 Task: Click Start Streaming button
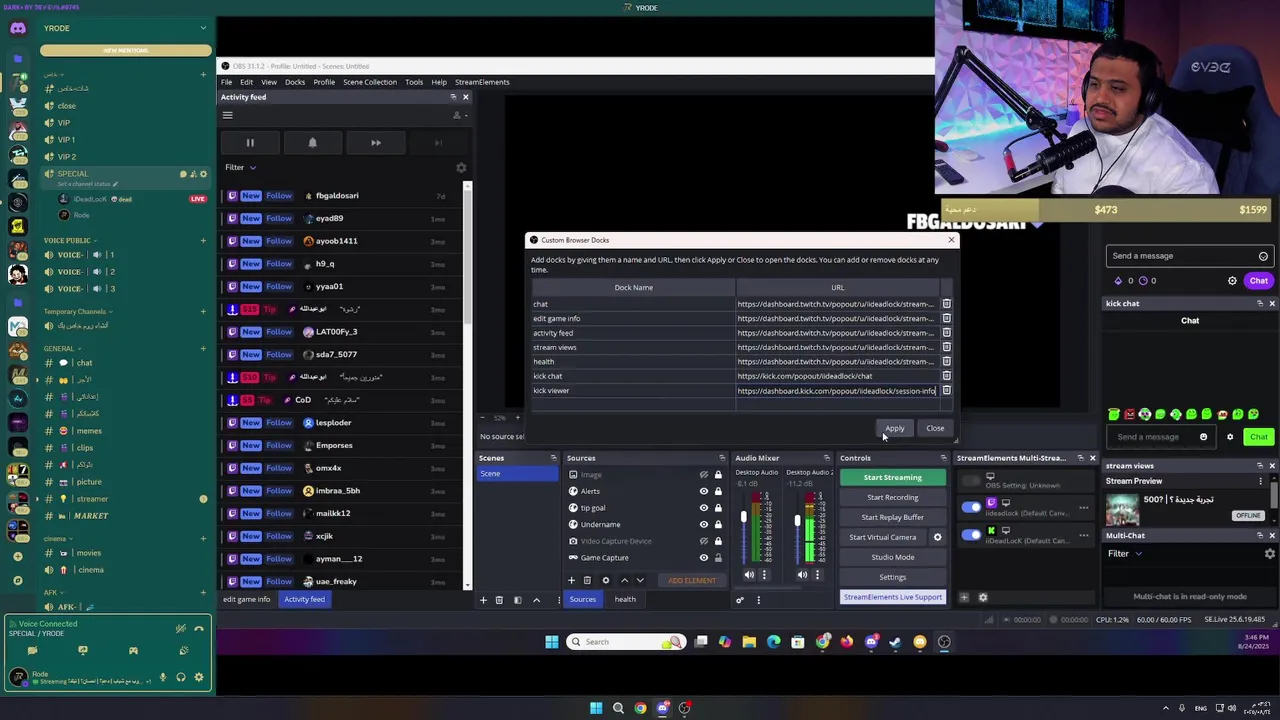pos(893,477)
